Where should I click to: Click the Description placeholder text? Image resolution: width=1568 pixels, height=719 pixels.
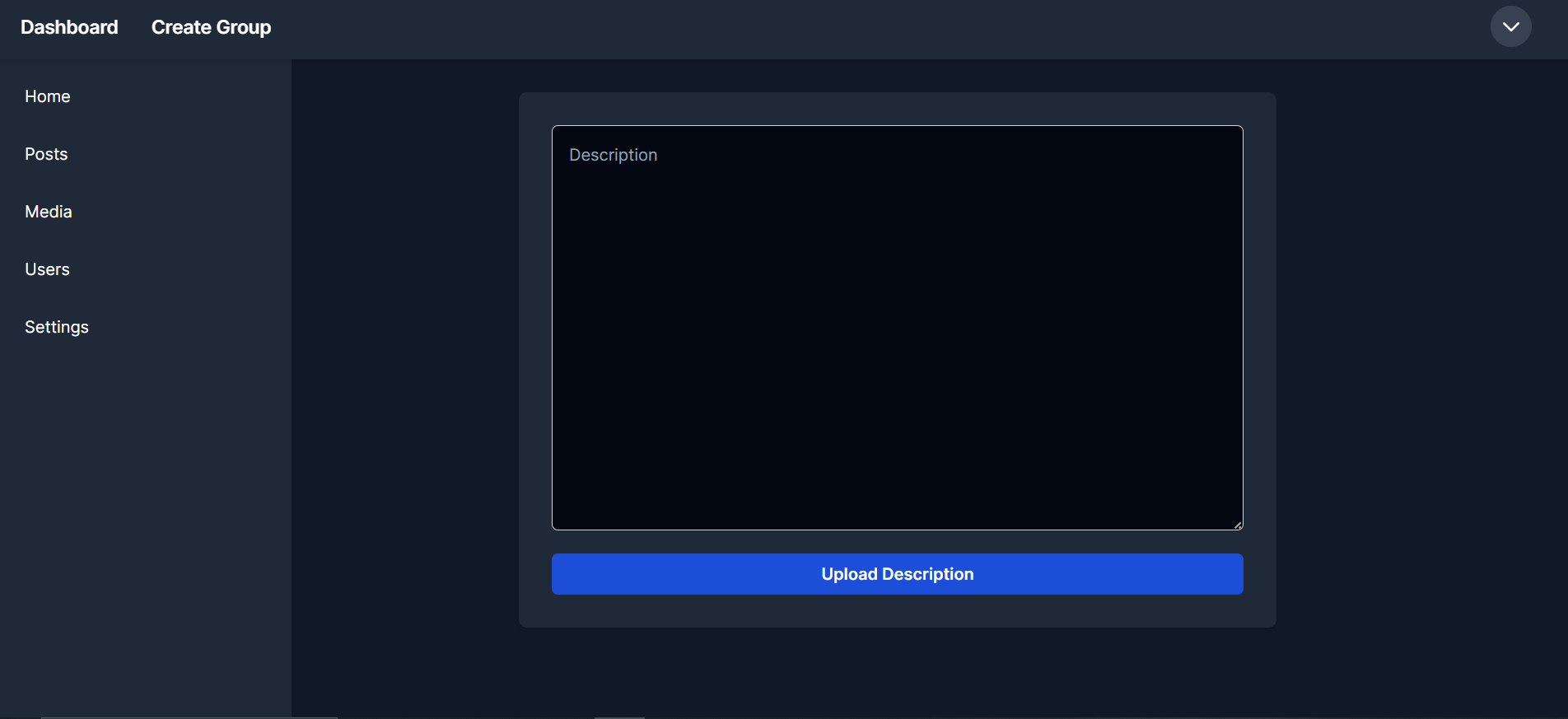(x=614, y=155)
